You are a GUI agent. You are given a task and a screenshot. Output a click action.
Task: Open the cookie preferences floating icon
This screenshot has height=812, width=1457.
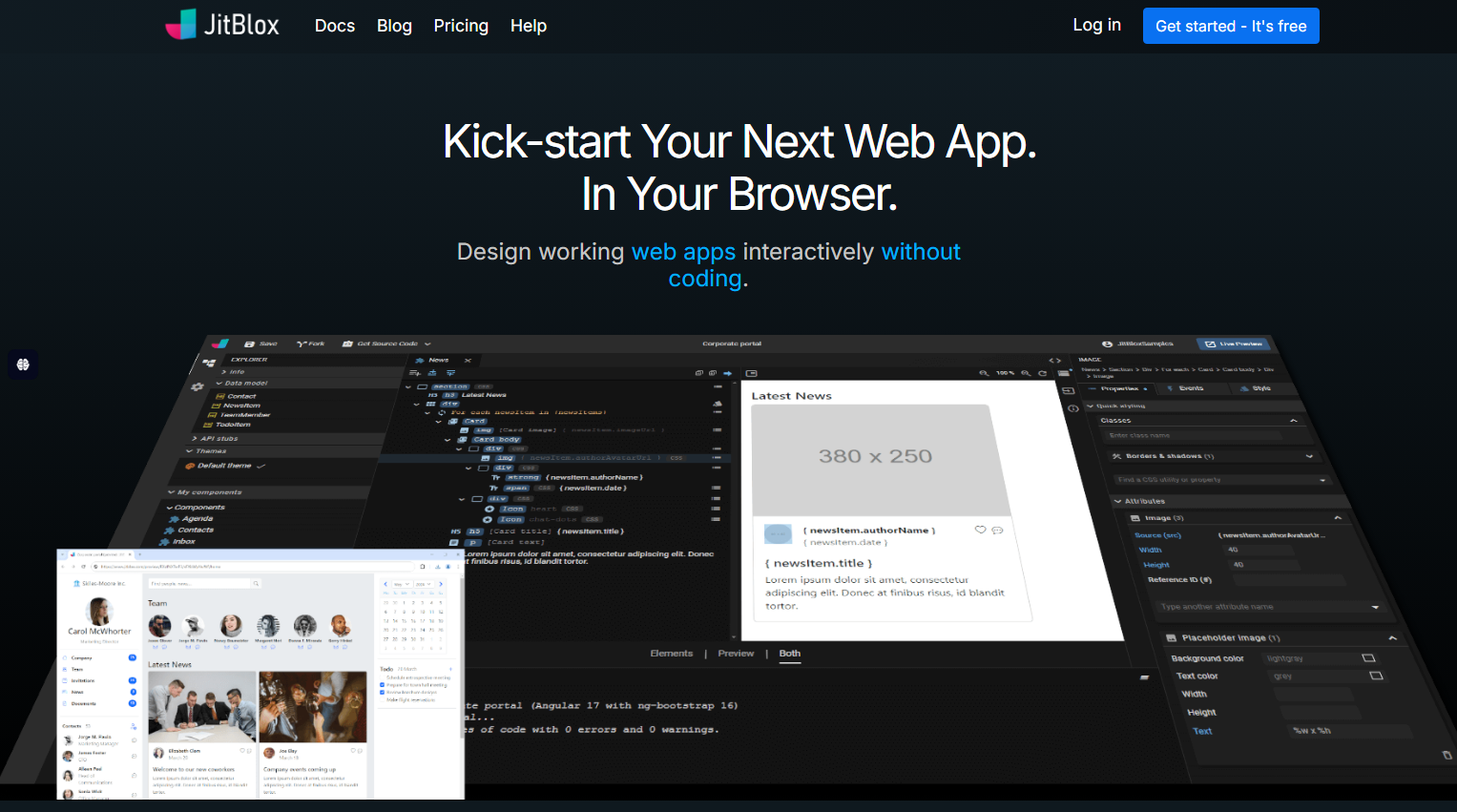[x=23, y=364]
